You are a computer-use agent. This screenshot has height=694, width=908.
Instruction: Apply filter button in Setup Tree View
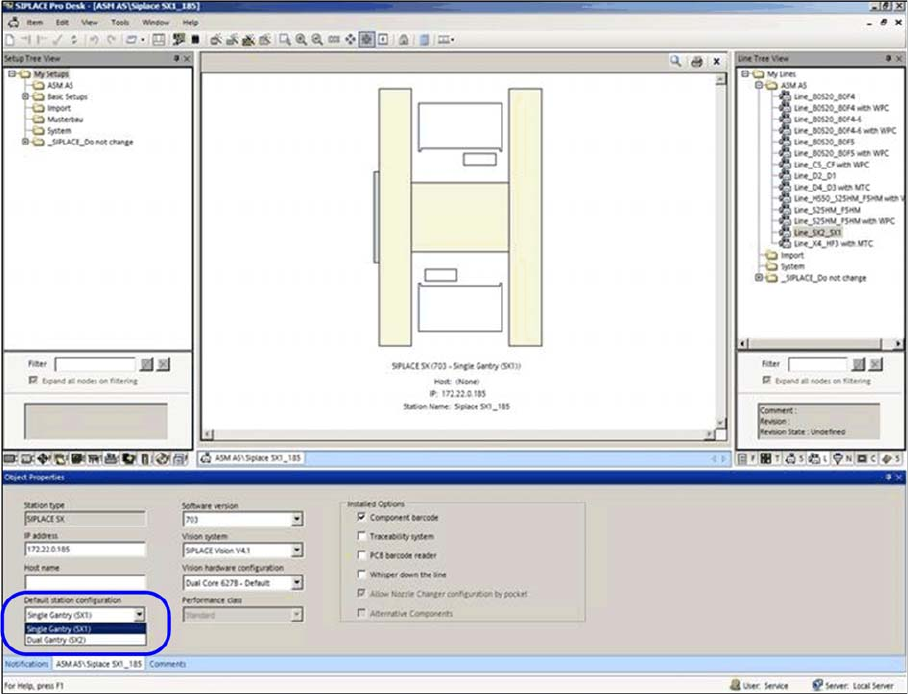(x=147, y=364)
